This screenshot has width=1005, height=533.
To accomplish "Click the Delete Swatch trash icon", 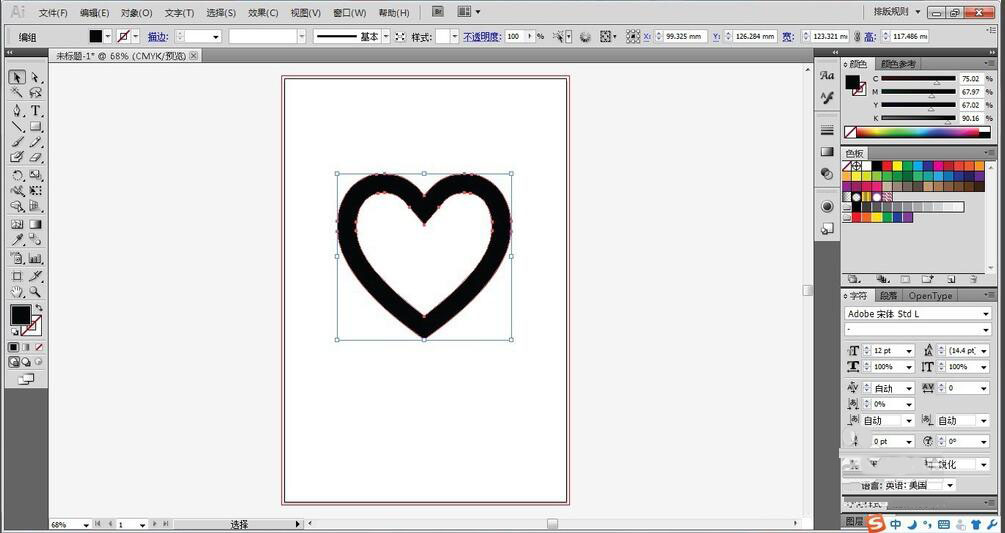I will tap(974, 279).
